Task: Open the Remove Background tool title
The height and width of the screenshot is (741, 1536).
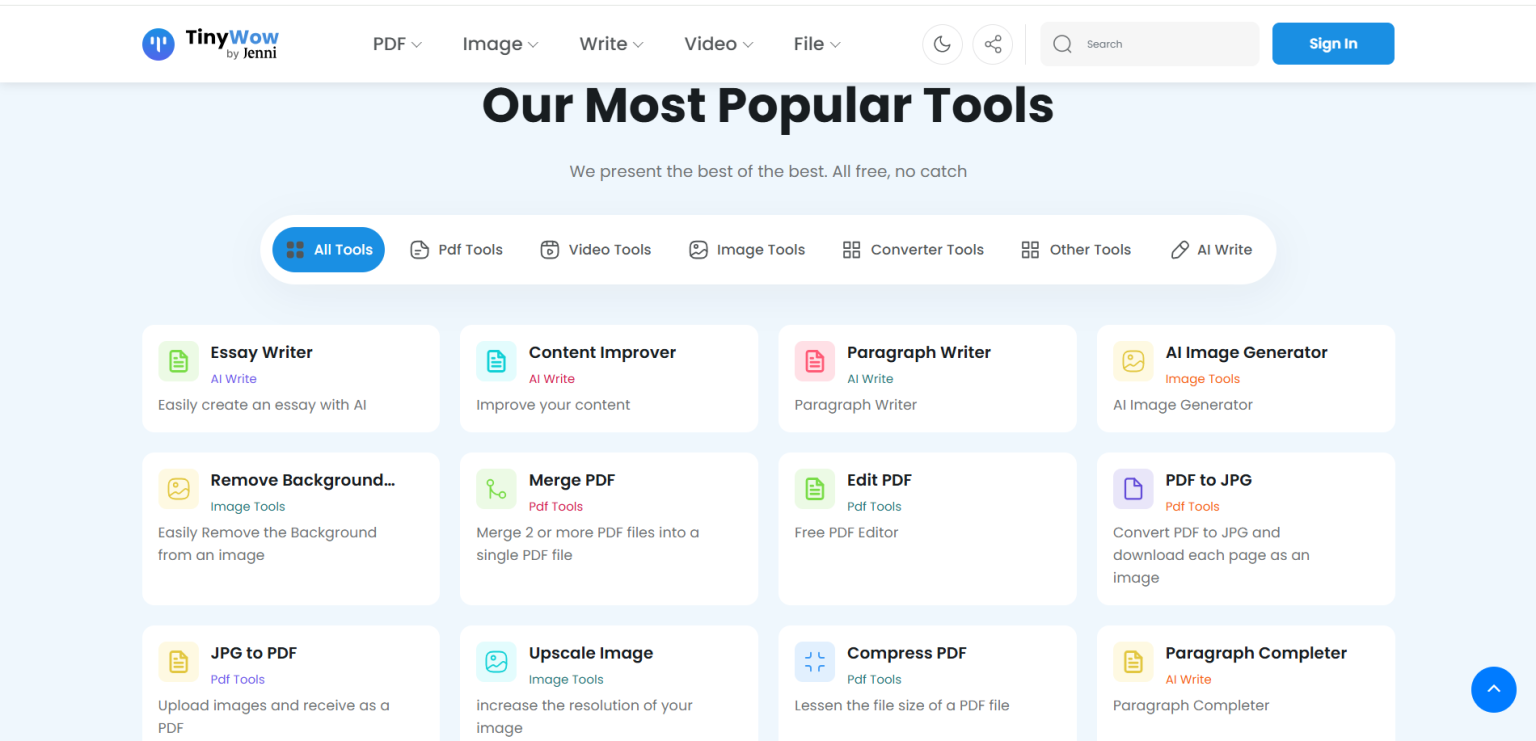Action: tap(303, 480)
